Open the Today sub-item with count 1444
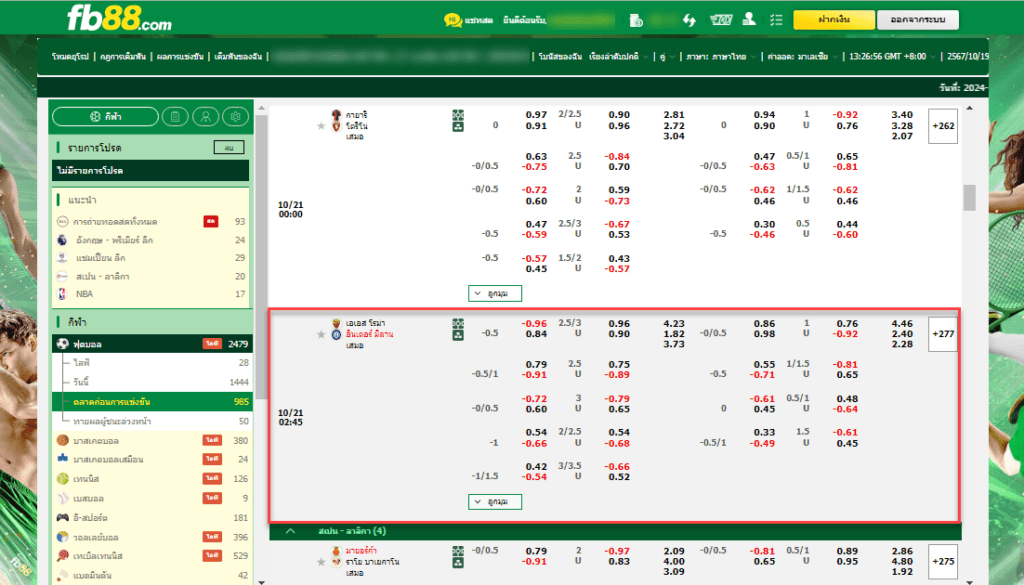This screenshot has width=1024, height=585. pos(151,382)
